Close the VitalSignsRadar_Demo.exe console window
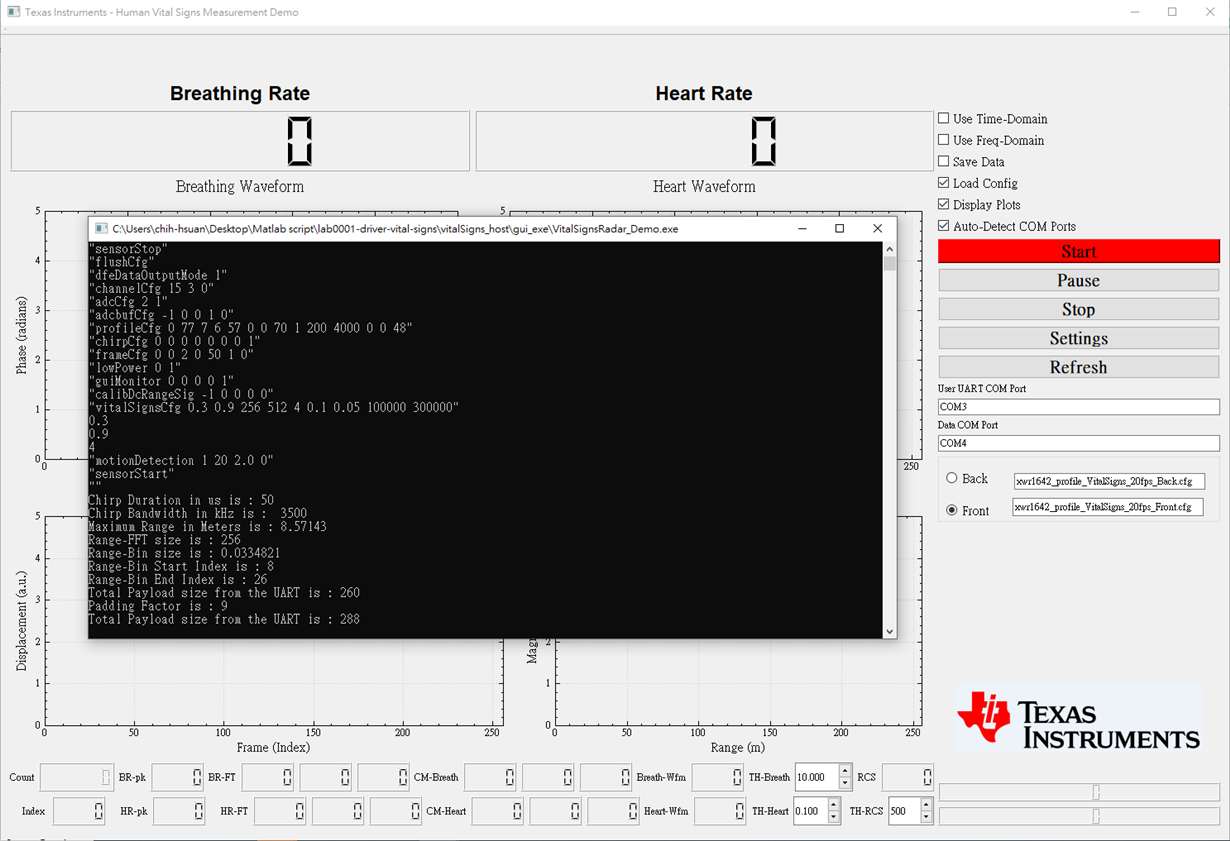 (x=877, y=228)
